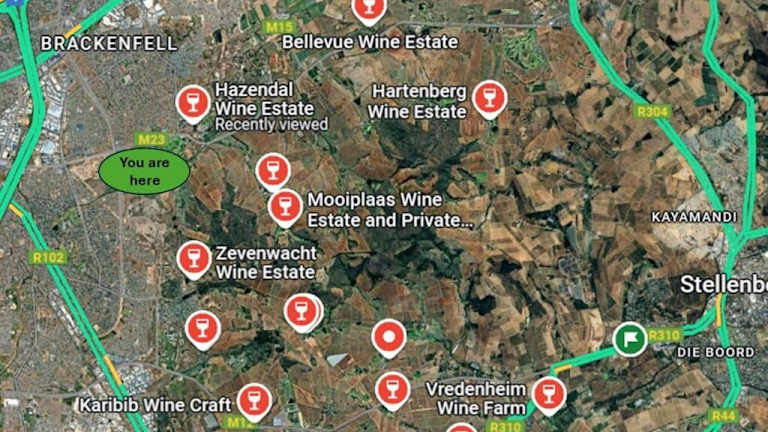Click the Hazendal Wine Estate pin

point(193,103)
